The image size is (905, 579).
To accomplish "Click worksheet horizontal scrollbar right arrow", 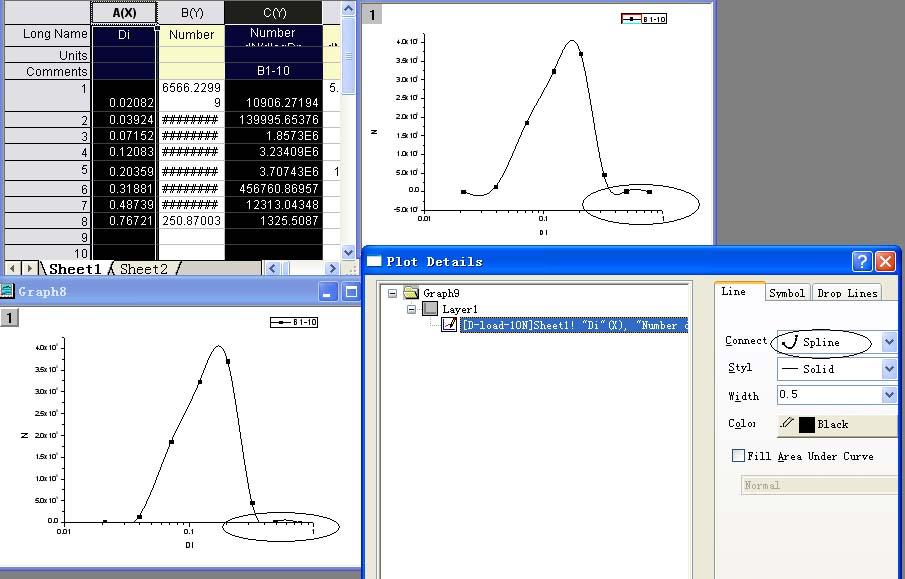I will coord(331,268).
